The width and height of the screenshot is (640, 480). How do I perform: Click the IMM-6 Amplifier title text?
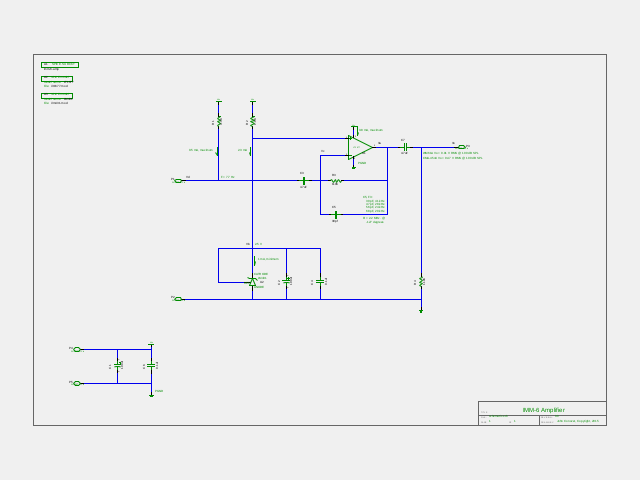tap(544, 410)
